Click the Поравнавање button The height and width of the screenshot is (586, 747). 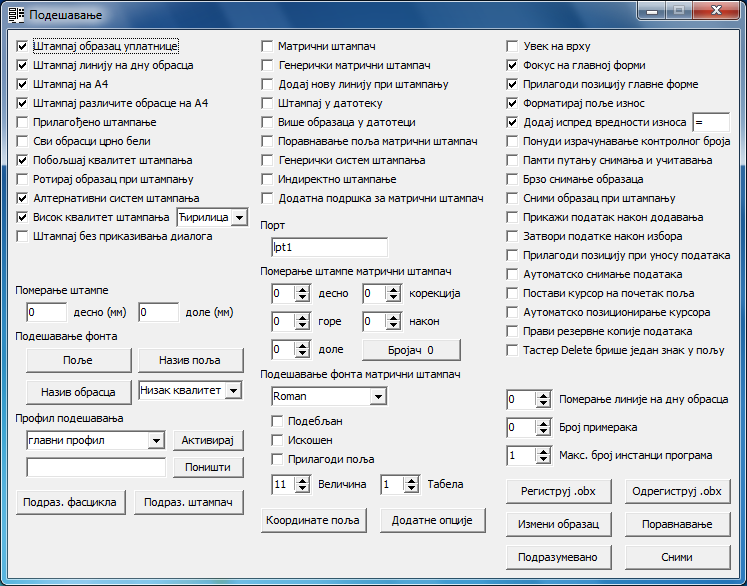(677, 524)
